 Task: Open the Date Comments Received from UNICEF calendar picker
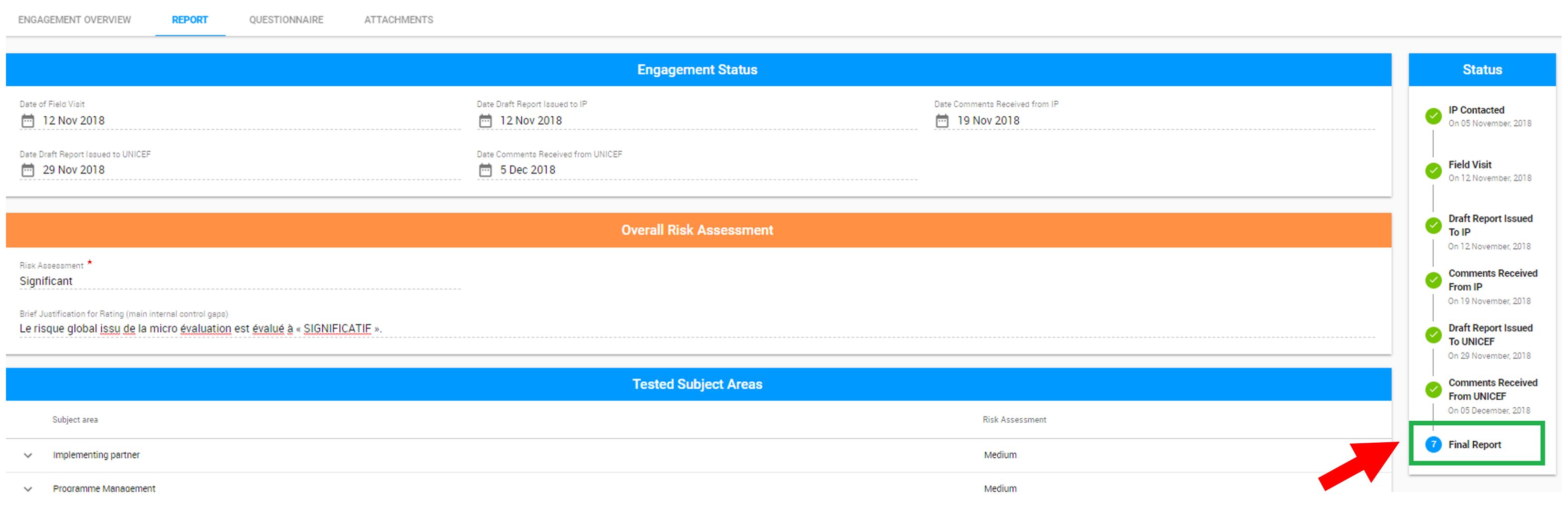(x=485, y=170)
